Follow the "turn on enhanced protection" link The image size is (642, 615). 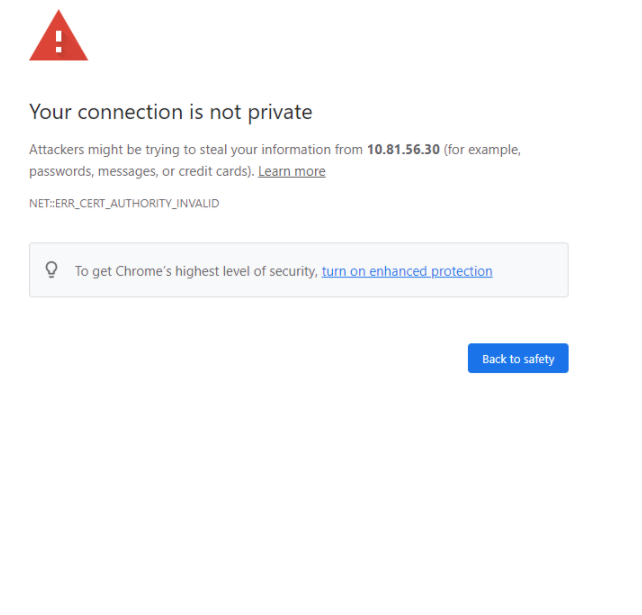click(x=407, y=271)
